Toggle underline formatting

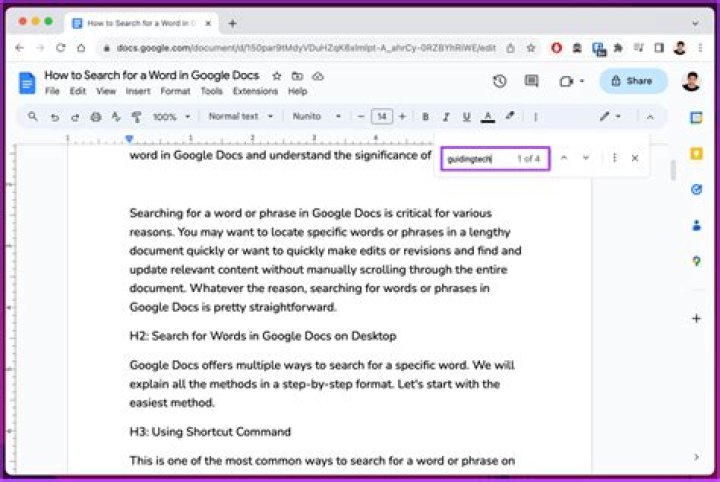pyautogui.click(x=465, y=117)
